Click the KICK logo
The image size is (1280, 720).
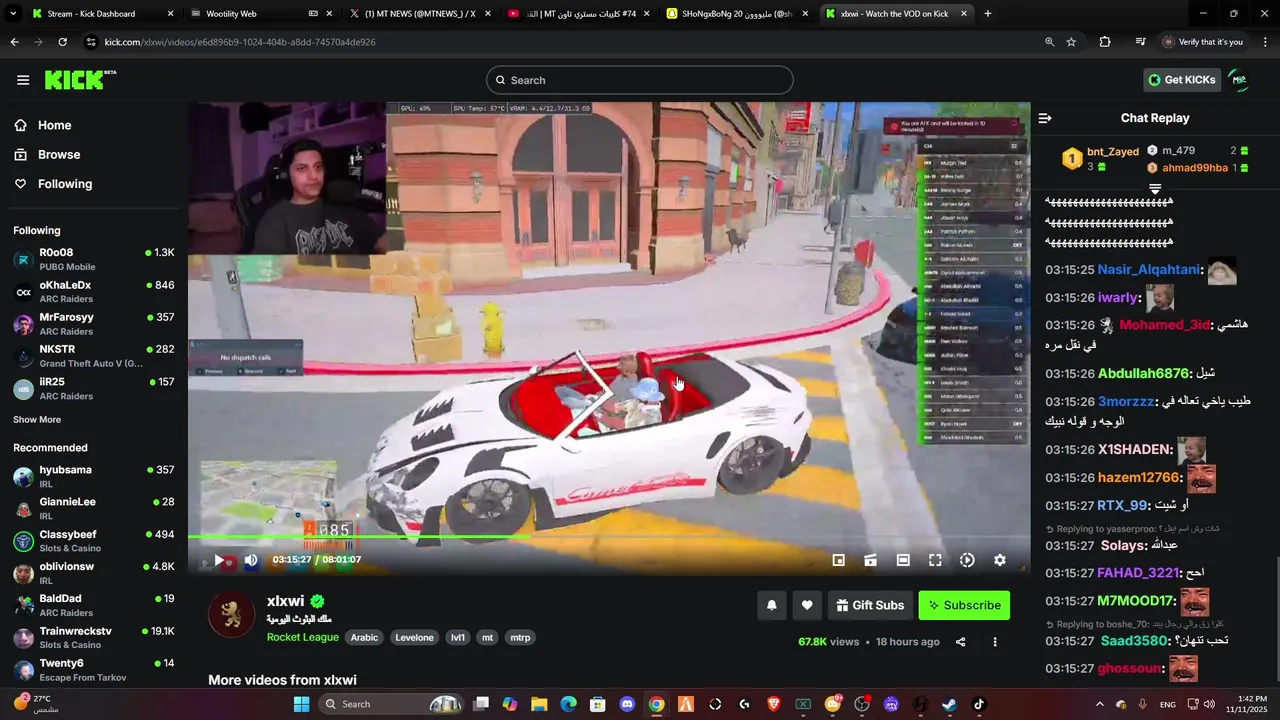pos(80,80)
